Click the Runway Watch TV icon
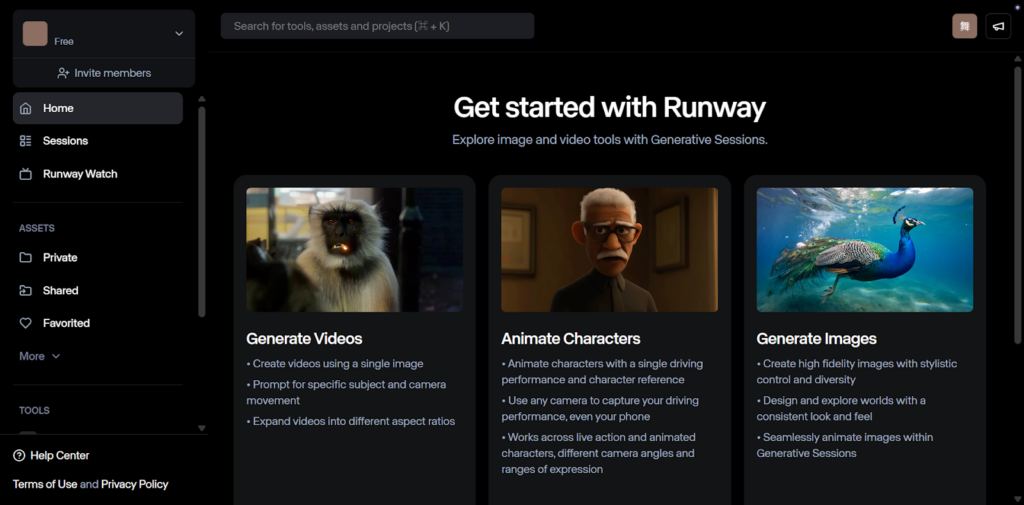1024x505 pixels. 25,174
